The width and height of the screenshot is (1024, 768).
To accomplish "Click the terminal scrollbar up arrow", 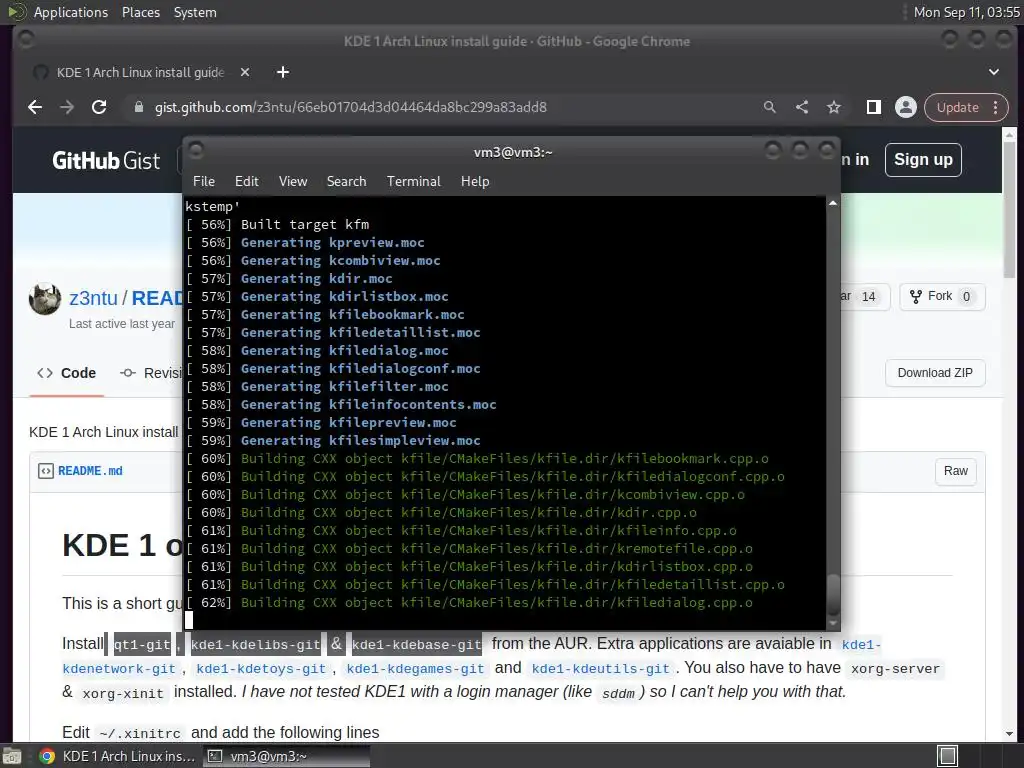I will [x=833, y=203].
